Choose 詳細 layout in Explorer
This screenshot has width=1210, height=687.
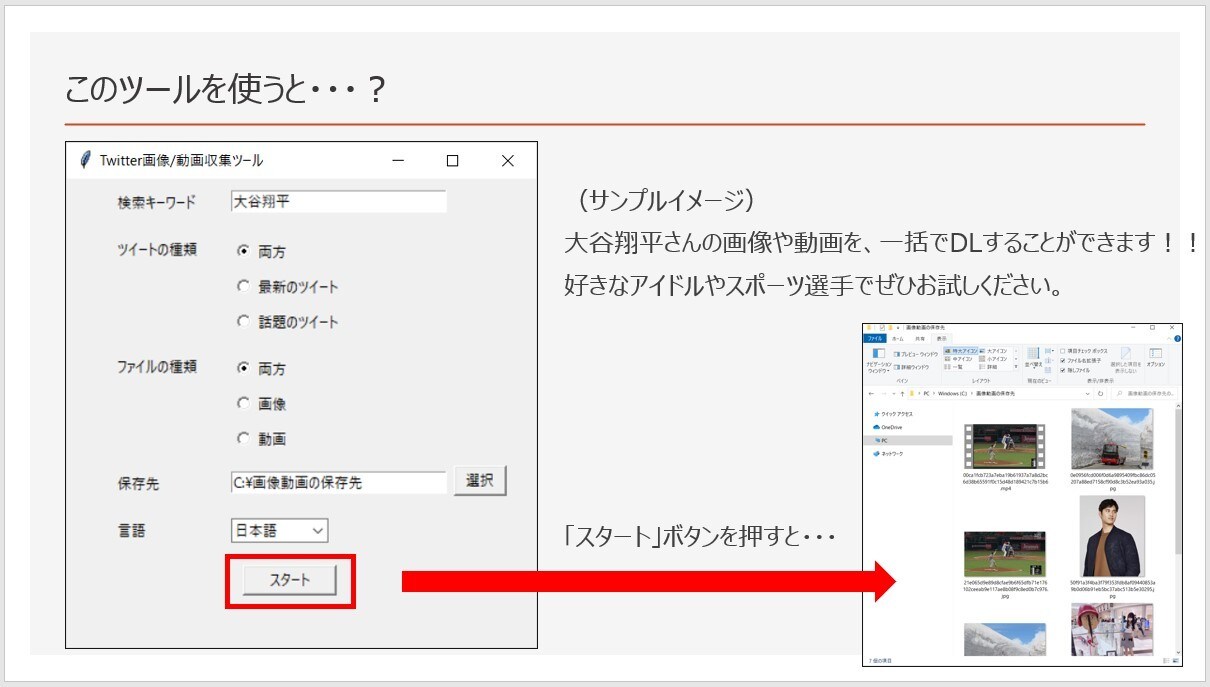pos(988,367)
